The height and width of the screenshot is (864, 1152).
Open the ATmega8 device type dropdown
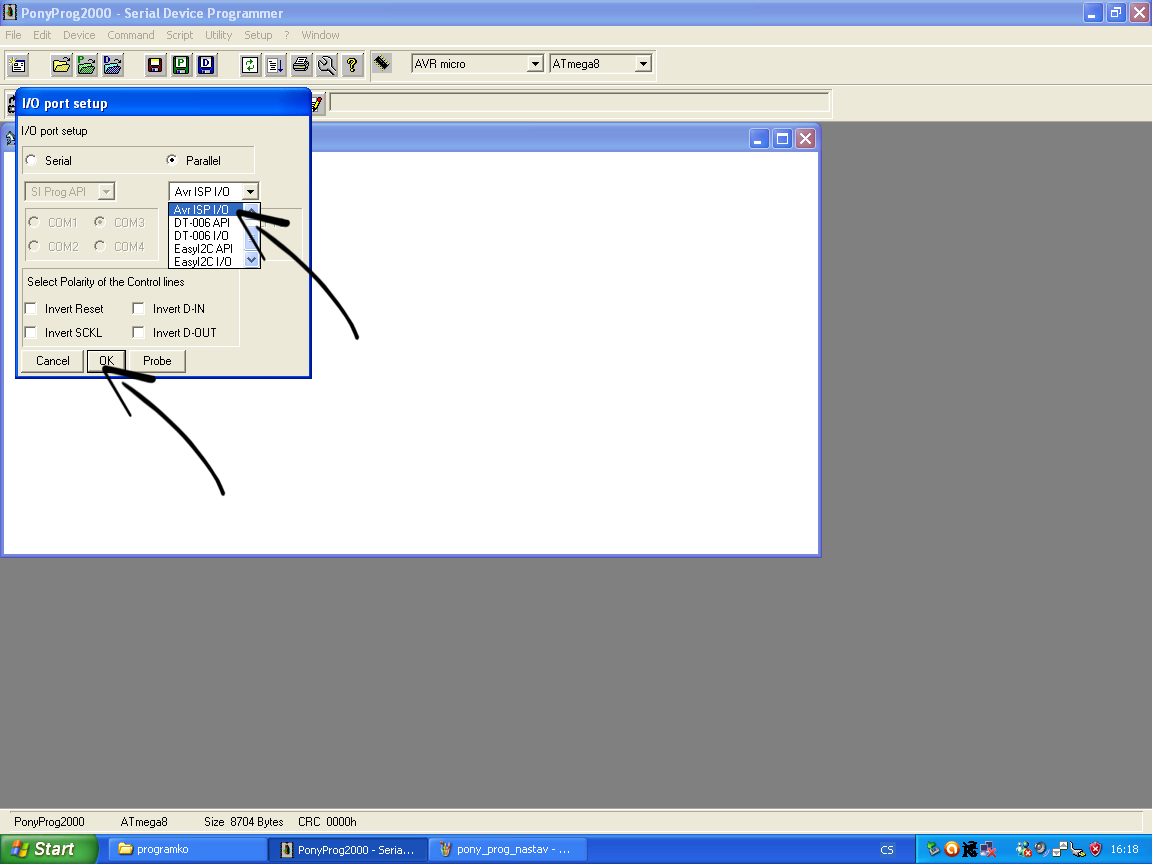tap(643, 64)
